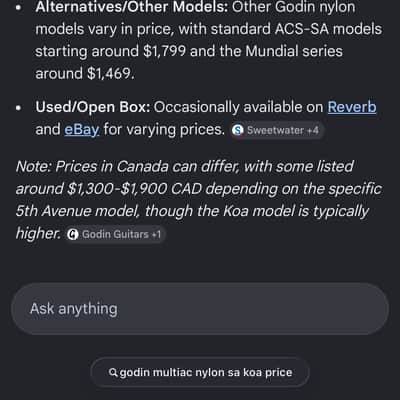400x400 pixels.
Task: Click the $1,469 price text
Action: click(x=110, y=74)
